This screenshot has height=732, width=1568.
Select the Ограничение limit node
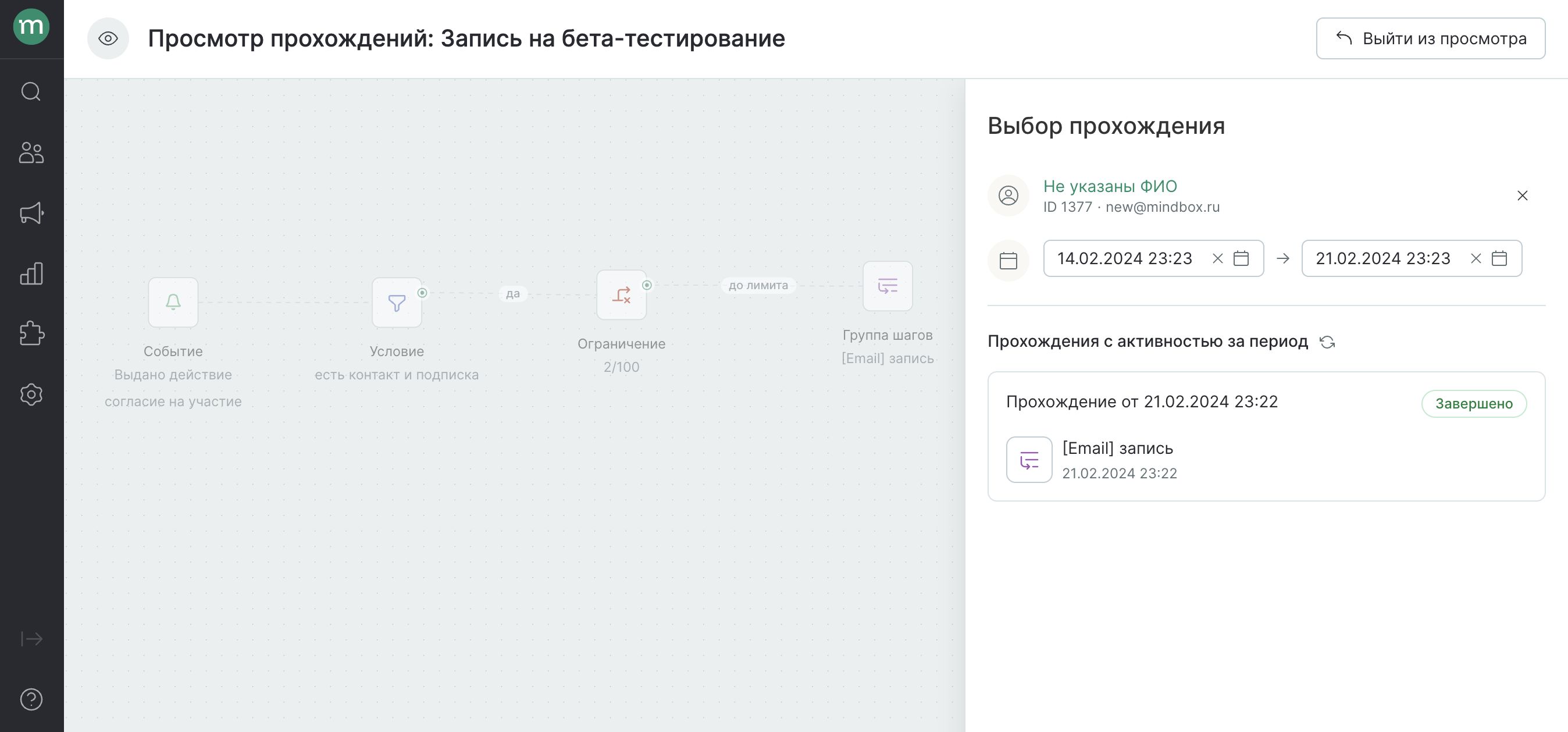pyautogui.click(x=621, y=295)
